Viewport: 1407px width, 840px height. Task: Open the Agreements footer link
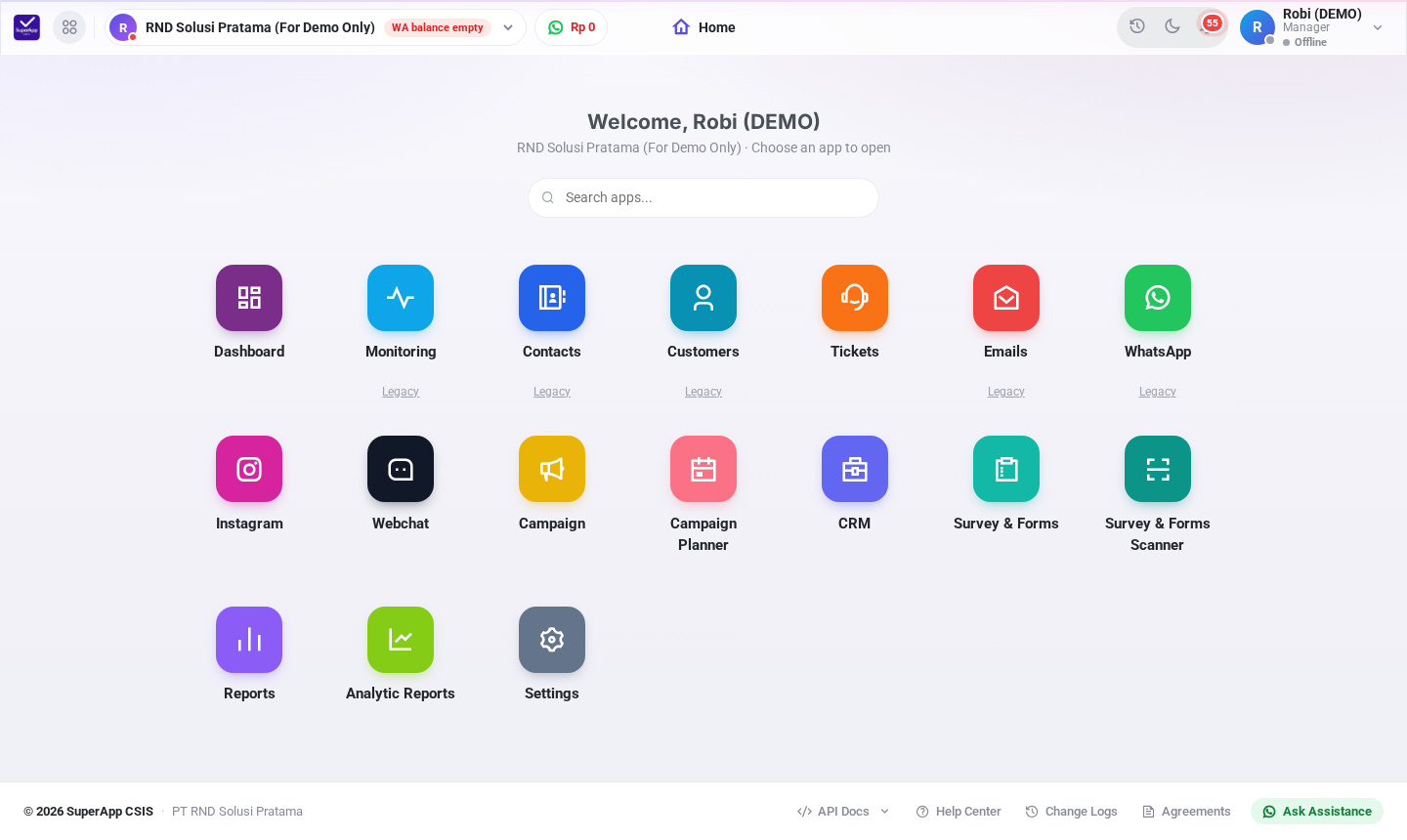tap(1186, 812)
